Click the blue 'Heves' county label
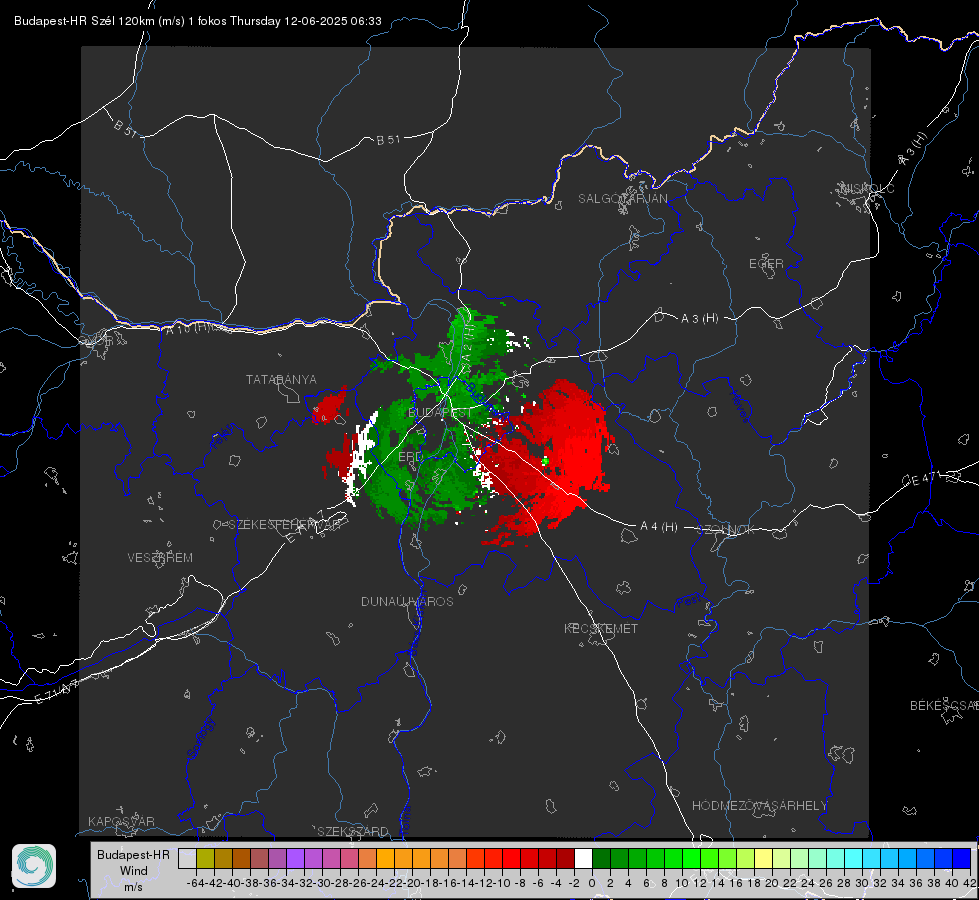The height and width of the screenshot is (900, 979). 740,407
